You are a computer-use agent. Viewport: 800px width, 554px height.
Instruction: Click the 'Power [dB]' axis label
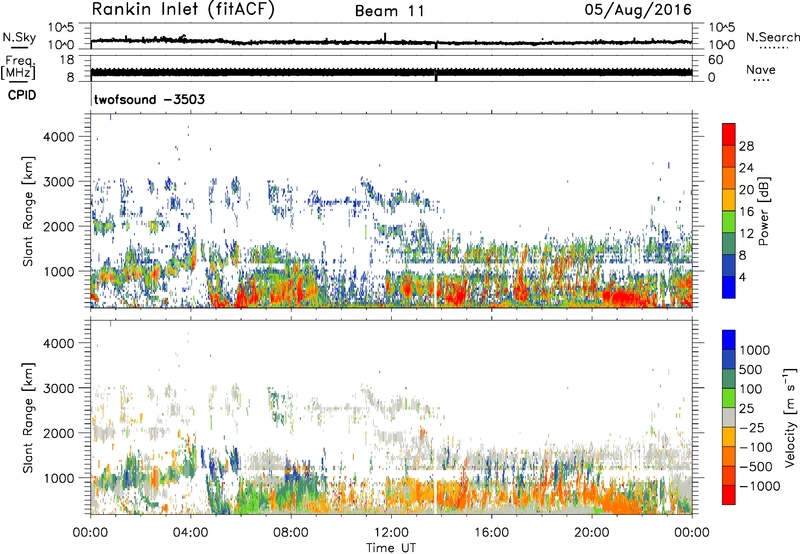[x=763, y=211]
